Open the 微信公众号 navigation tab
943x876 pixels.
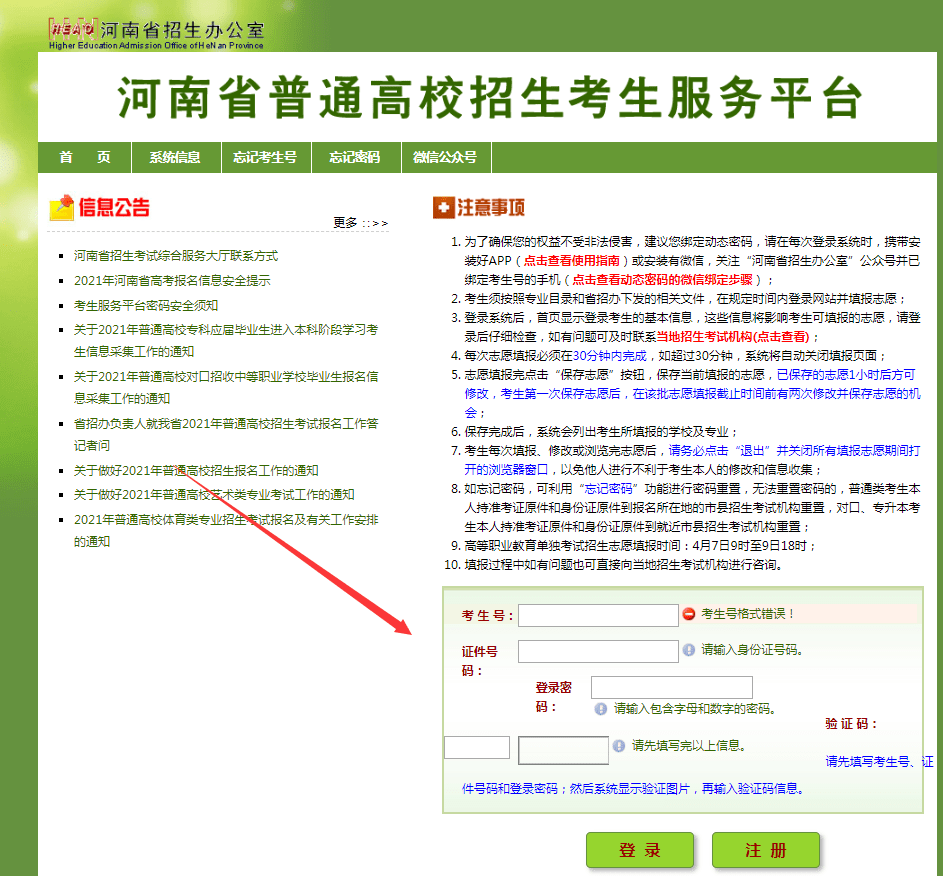coord(446,158)
